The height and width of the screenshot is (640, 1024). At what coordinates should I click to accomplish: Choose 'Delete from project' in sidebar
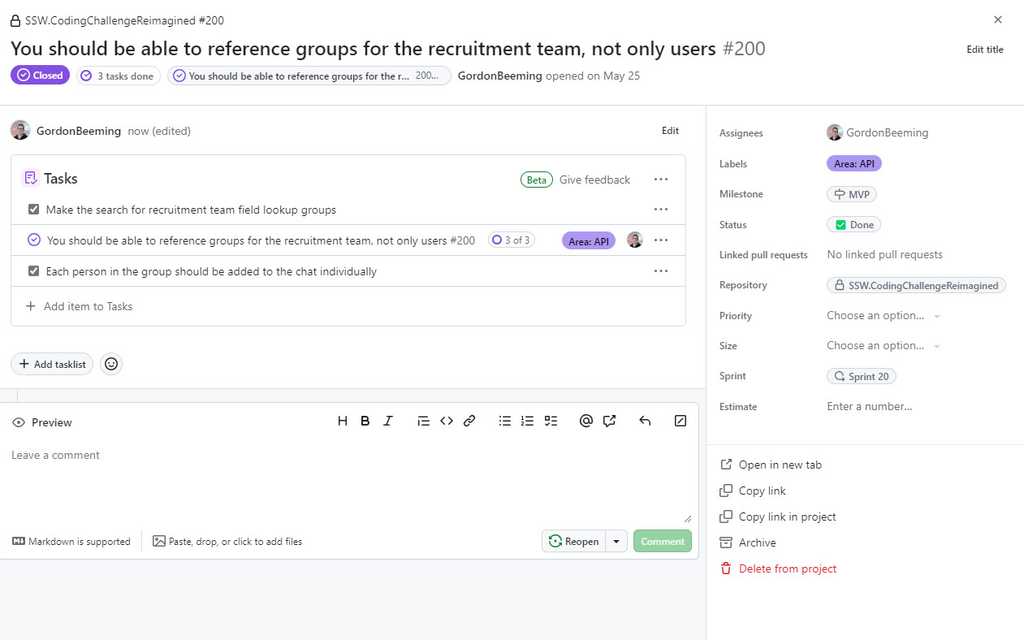[x=787, y=569]
